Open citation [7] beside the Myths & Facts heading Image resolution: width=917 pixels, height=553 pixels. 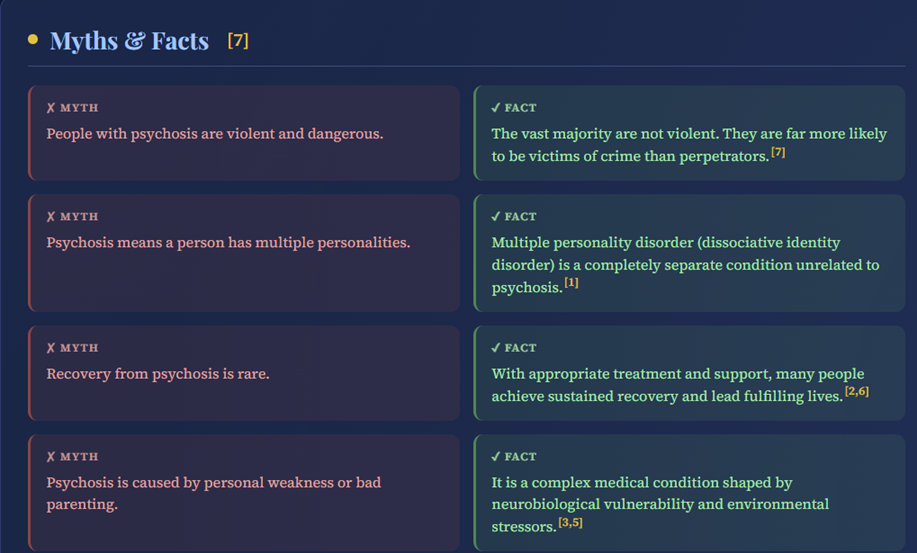point(238,41)
